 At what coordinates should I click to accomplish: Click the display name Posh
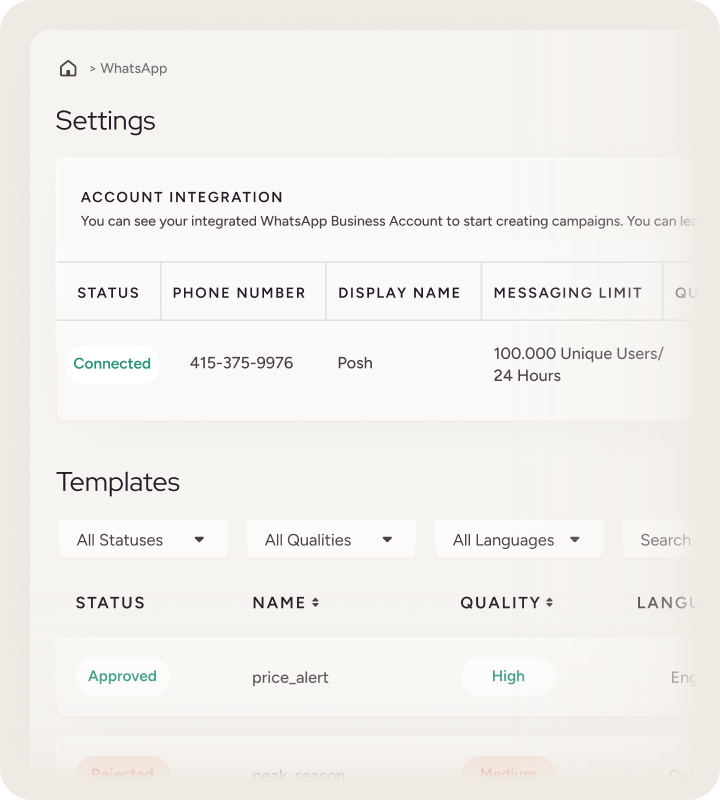tap(355, 363)
